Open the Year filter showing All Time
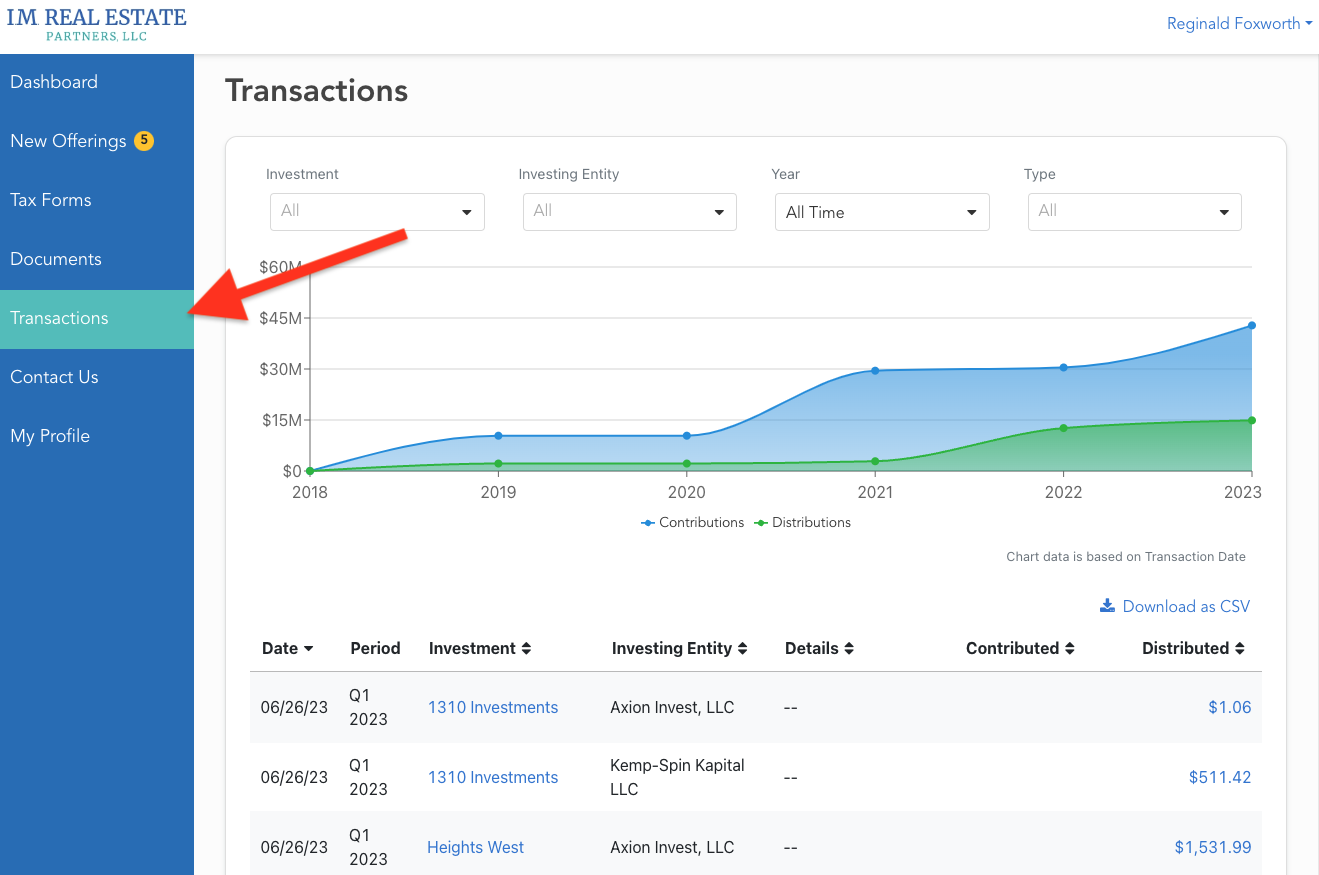Image resolution: width=1319 pixels, height=875 pixels. pyautogui.click(x=881, y=211)
